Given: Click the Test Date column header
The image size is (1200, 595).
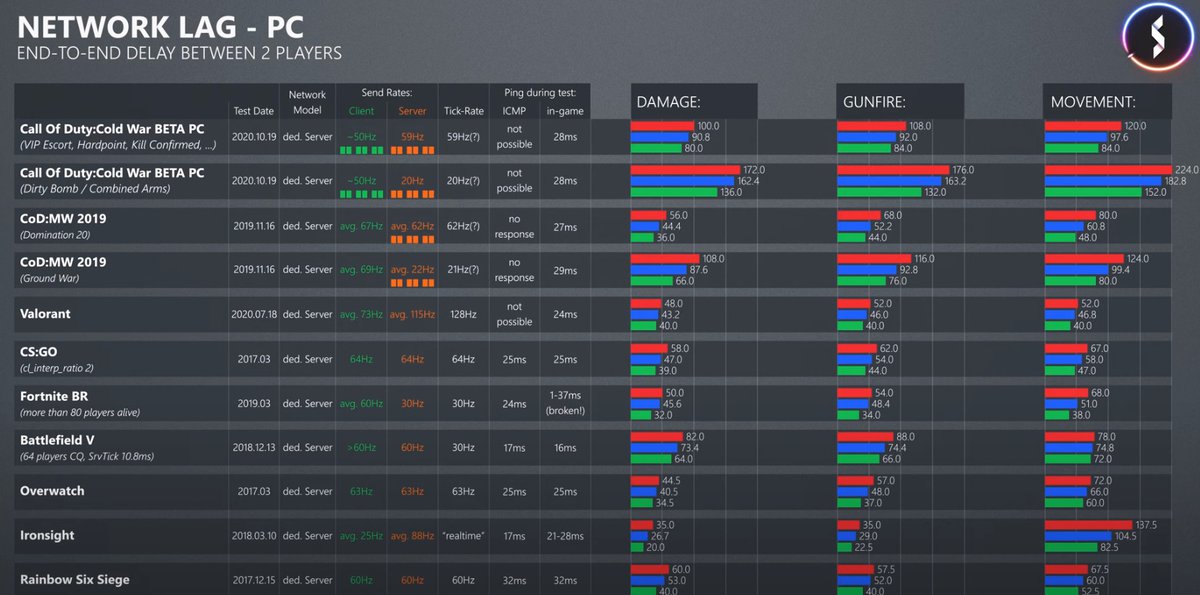Looking at the screenshot, I should pos(253,111).
